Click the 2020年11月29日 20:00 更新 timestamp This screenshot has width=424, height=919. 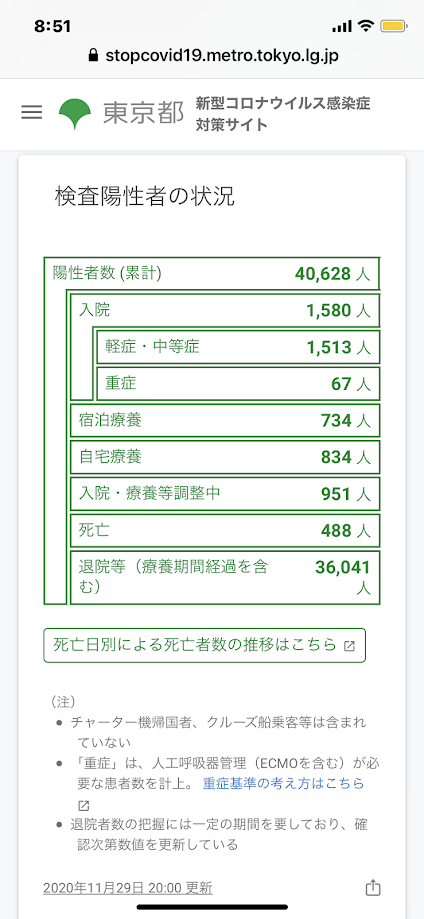coord(128,888)
